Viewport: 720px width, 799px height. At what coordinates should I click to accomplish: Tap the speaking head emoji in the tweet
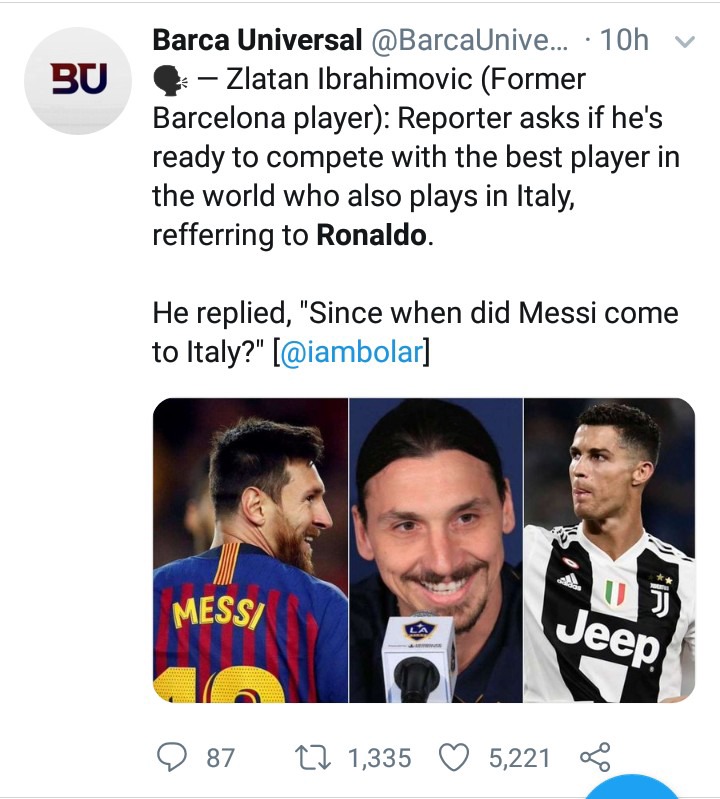170,82
